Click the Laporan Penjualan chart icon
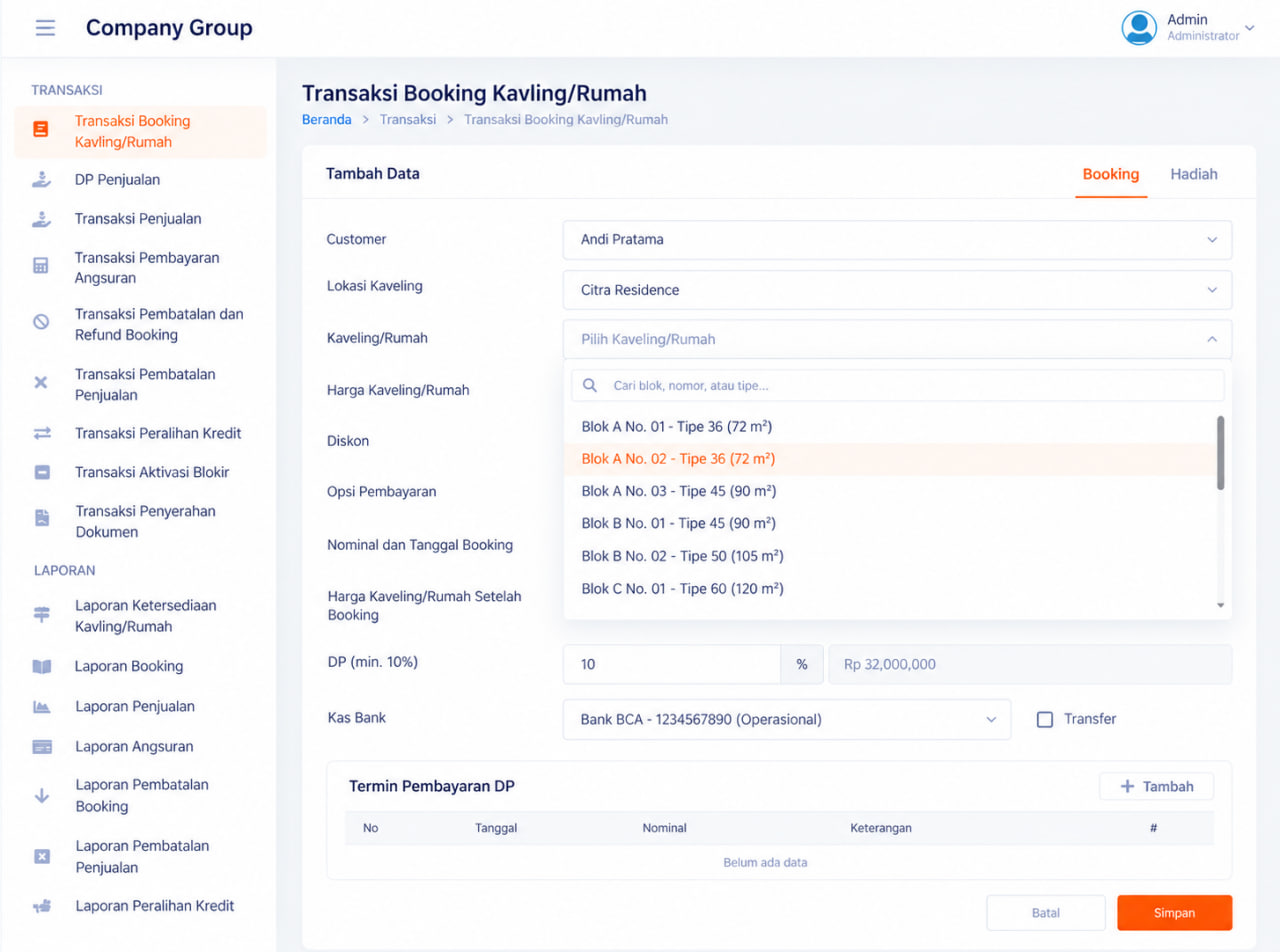 (x=42, y=706)
